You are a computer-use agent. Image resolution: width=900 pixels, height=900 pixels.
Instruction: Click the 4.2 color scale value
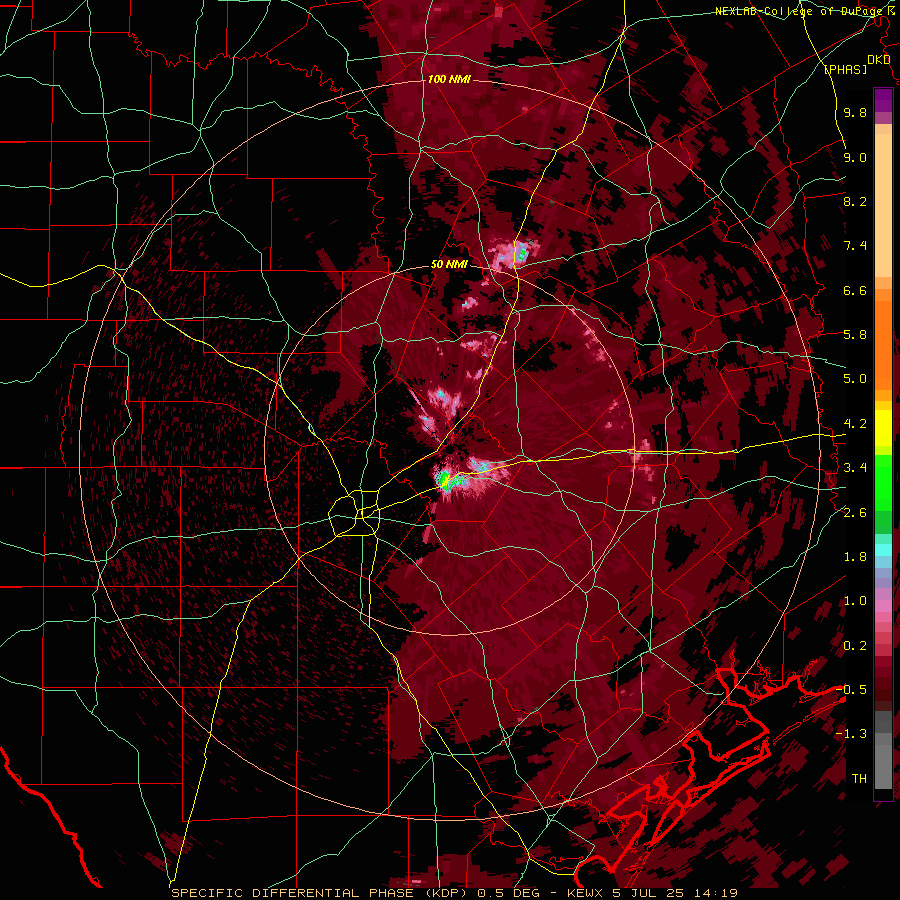[855, 424]
